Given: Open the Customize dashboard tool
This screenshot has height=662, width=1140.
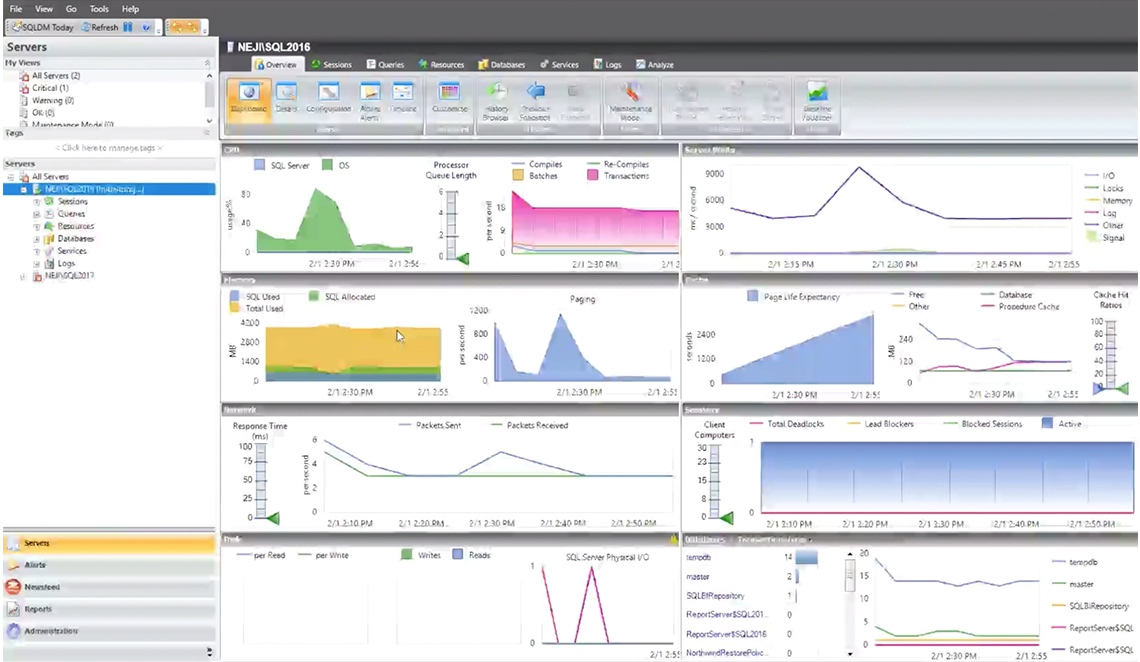Looking at the screenshot, I should pyautogui.click(x=449, y=99).
